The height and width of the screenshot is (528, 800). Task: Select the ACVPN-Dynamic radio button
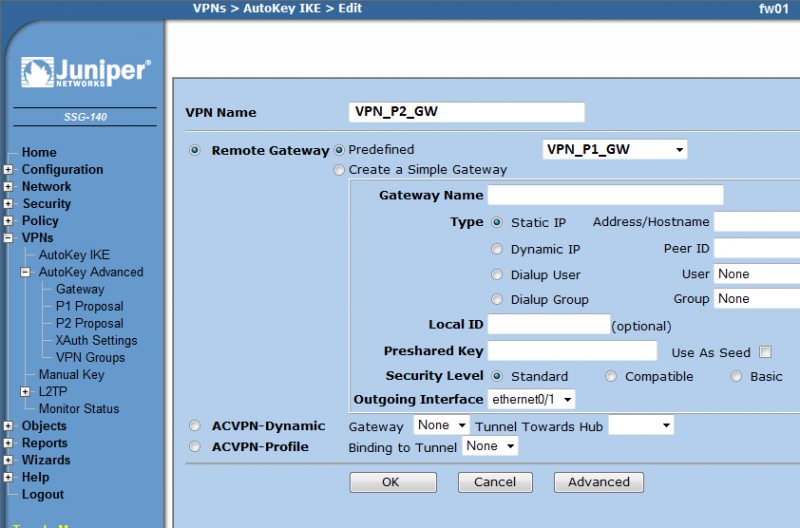[194, 425]
